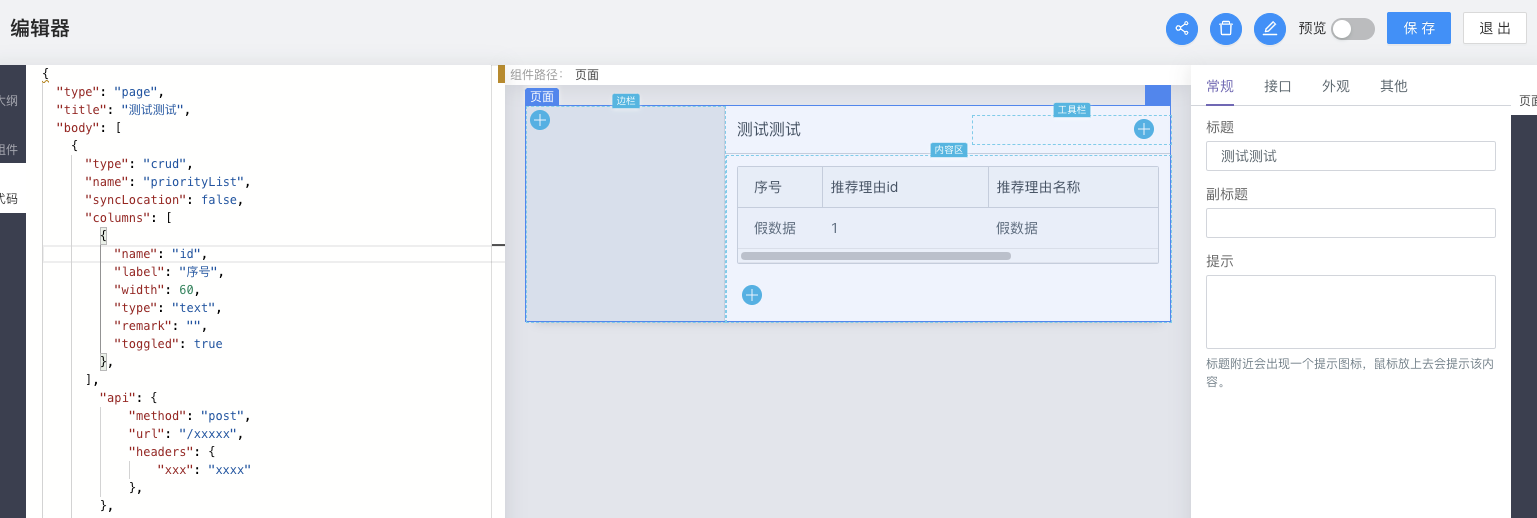Add component below the table in 内容区
This screenshot has height=518, width=1537.
coord(752,295)
